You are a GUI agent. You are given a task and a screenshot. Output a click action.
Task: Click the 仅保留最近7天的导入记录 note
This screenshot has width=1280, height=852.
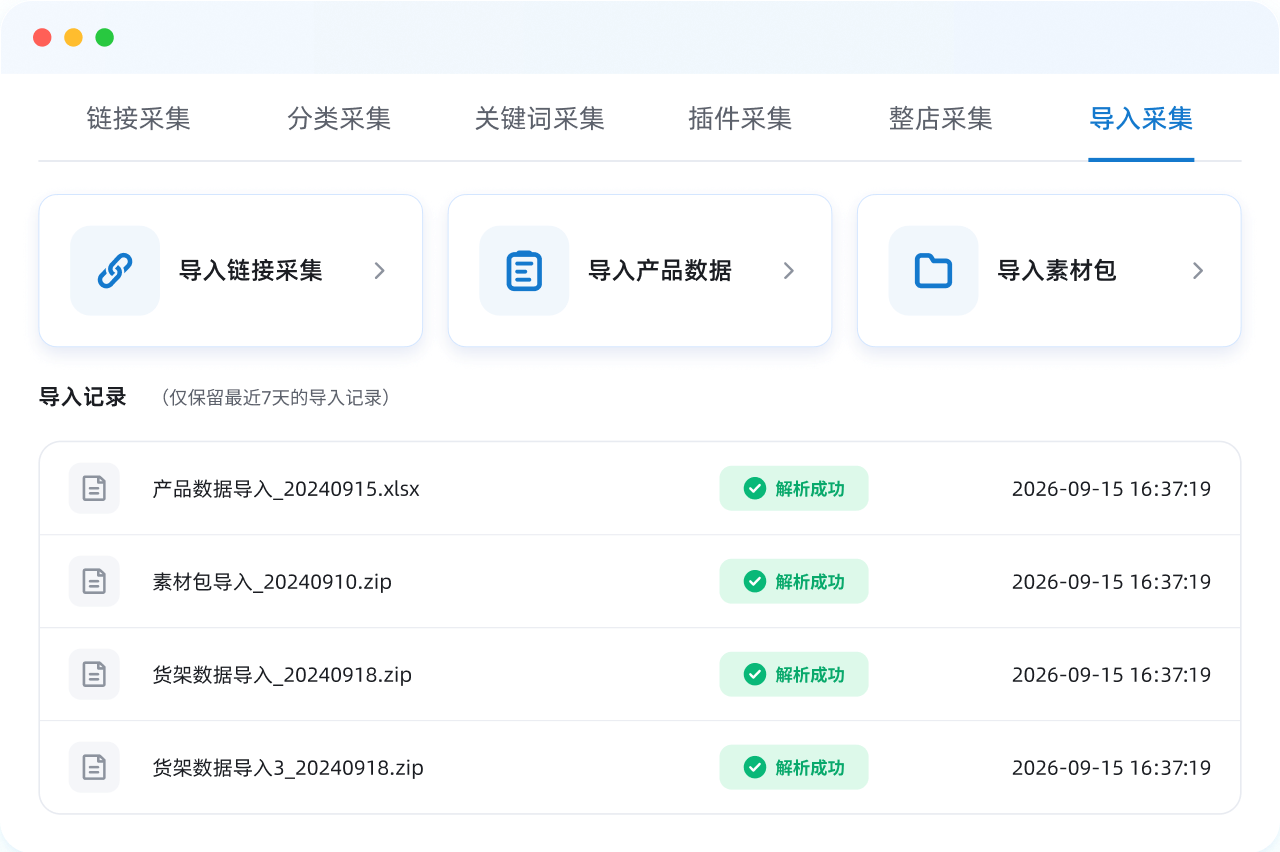coord(275,398)
